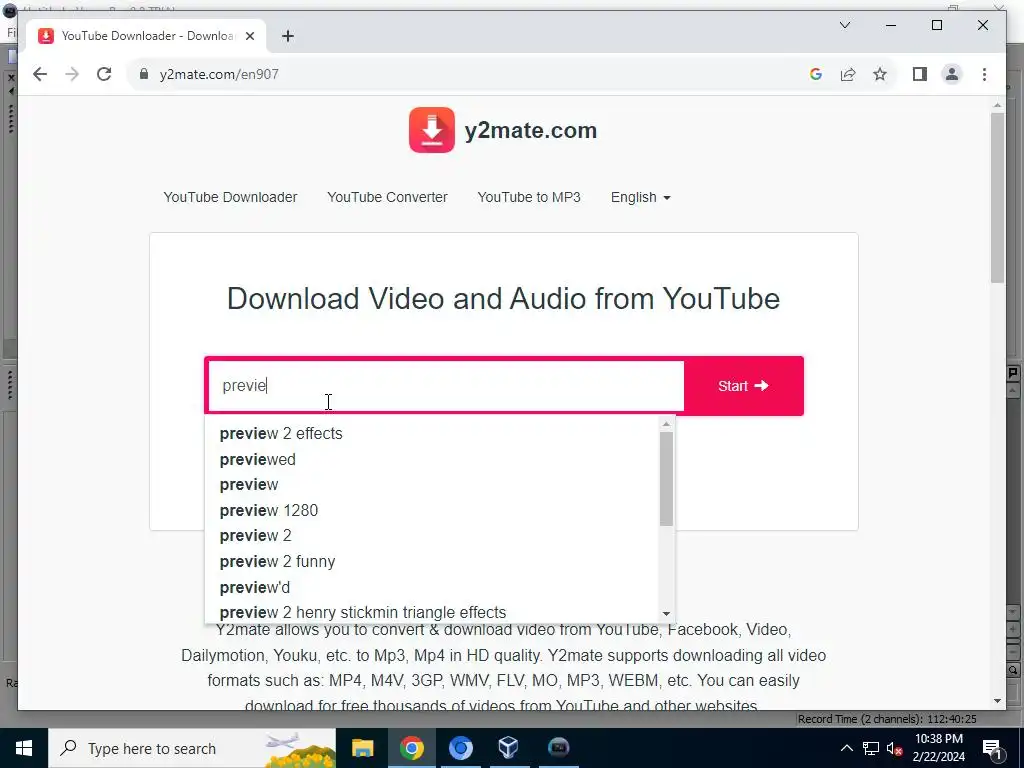Click the address bar URL y2mate.com/en907
1024x768 pixels.
tap(219, 74)
